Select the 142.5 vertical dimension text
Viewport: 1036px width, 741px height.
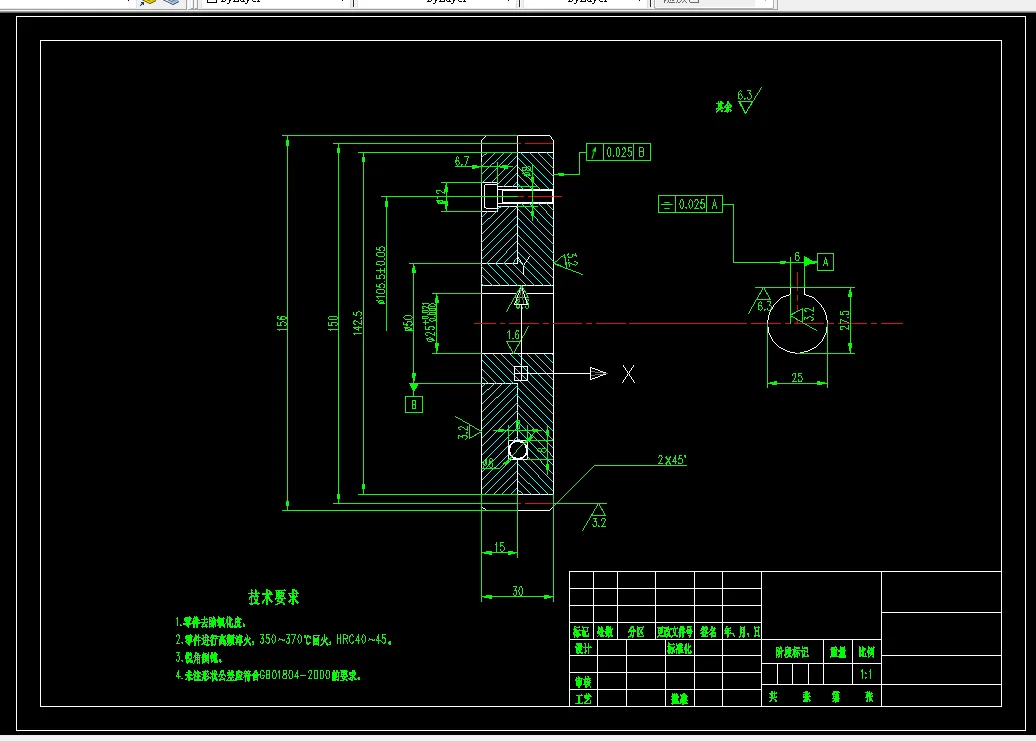tap(357, 323)
